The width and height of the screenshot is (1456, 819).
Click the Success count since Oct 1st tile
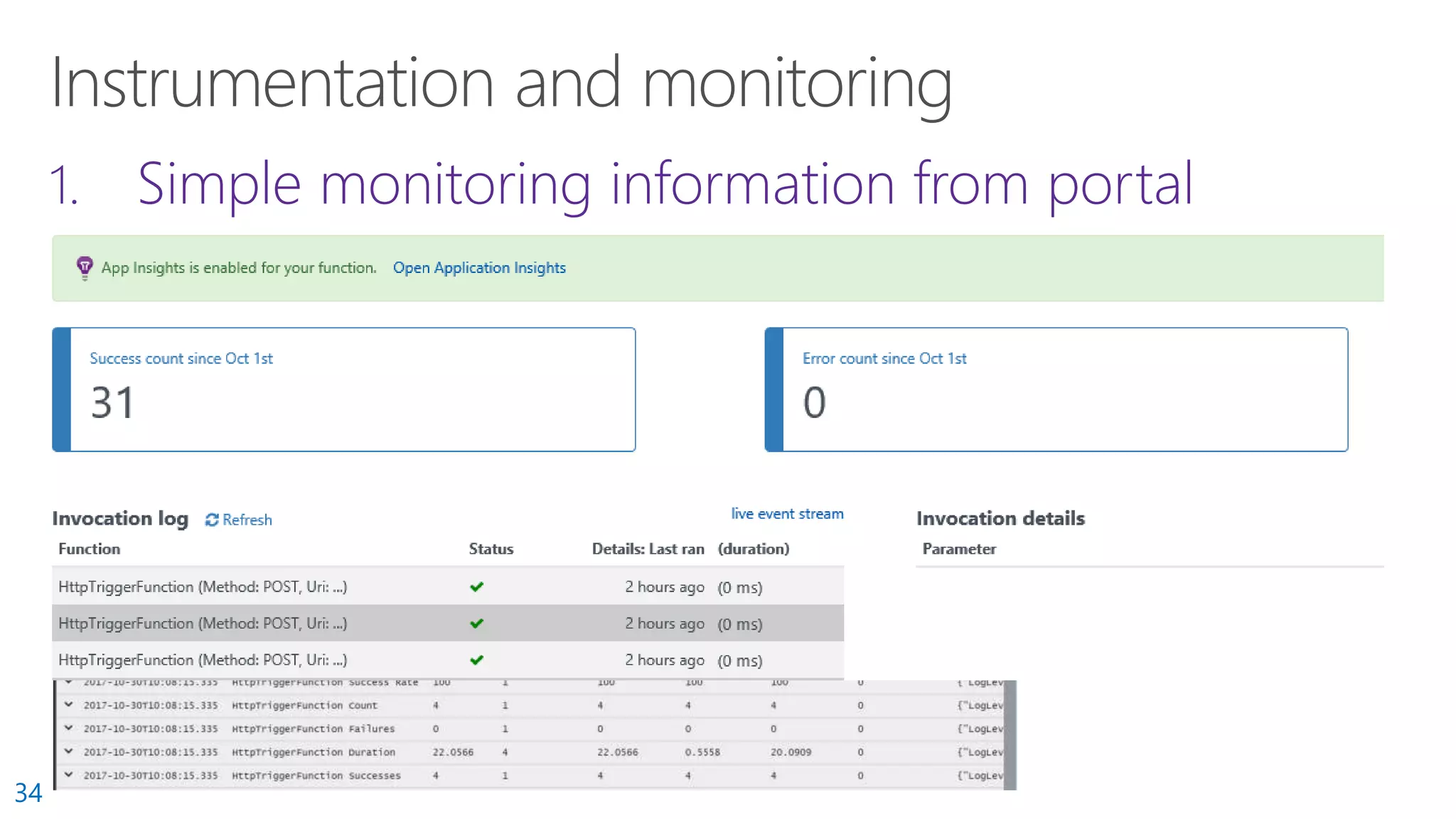click(x=344, y=390)
